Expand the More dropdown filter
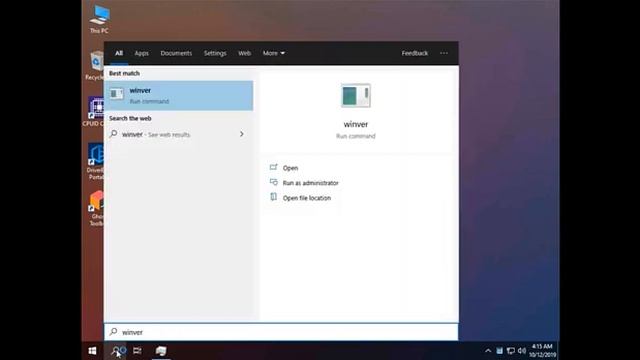Screen dimensions: 640x360 tap(273, 53)
